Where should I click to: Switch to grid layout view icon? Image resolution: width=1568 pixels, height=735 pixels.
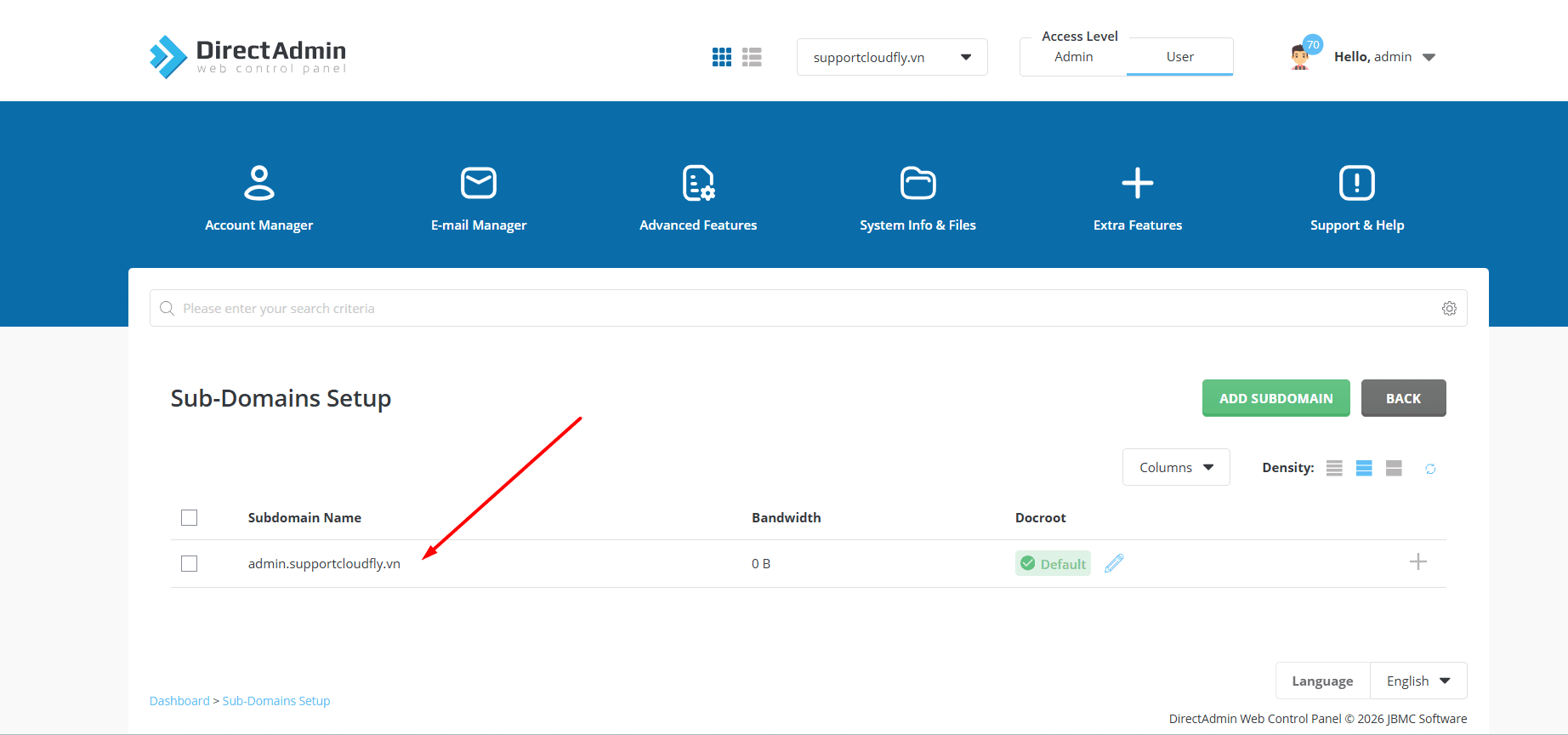point(721,57)
